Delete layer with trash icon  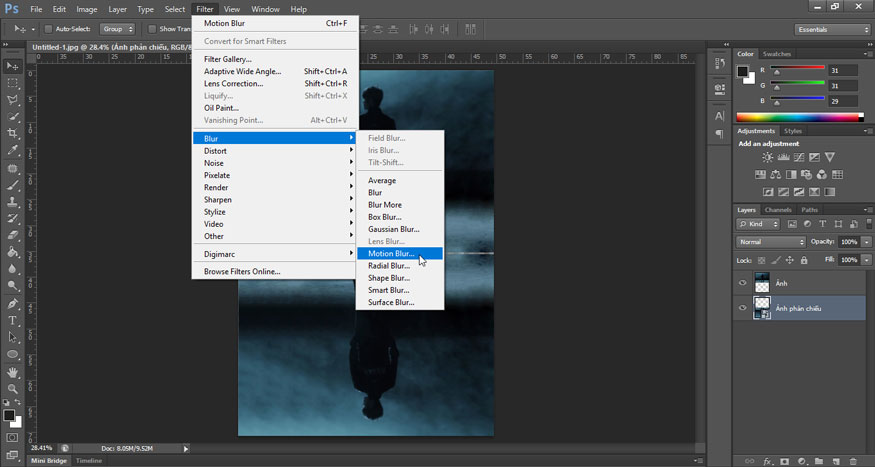pyautogui.click(x=853, y=461)
